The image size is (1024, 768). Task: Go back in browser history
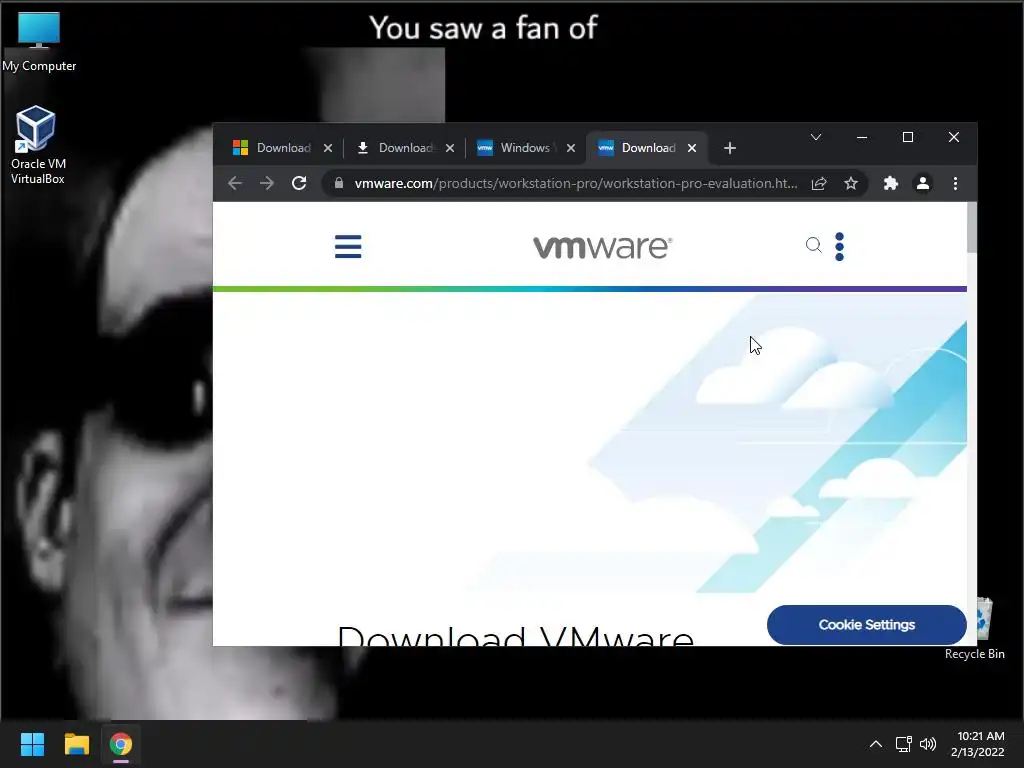point(235,184)
